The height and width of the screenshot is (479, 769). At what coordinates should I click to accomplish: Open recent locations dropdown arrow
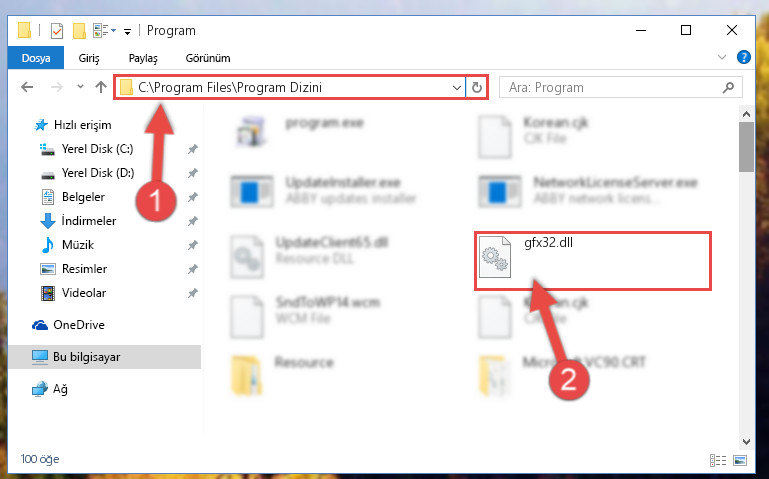pyautogui.click(x=80, y=87)
